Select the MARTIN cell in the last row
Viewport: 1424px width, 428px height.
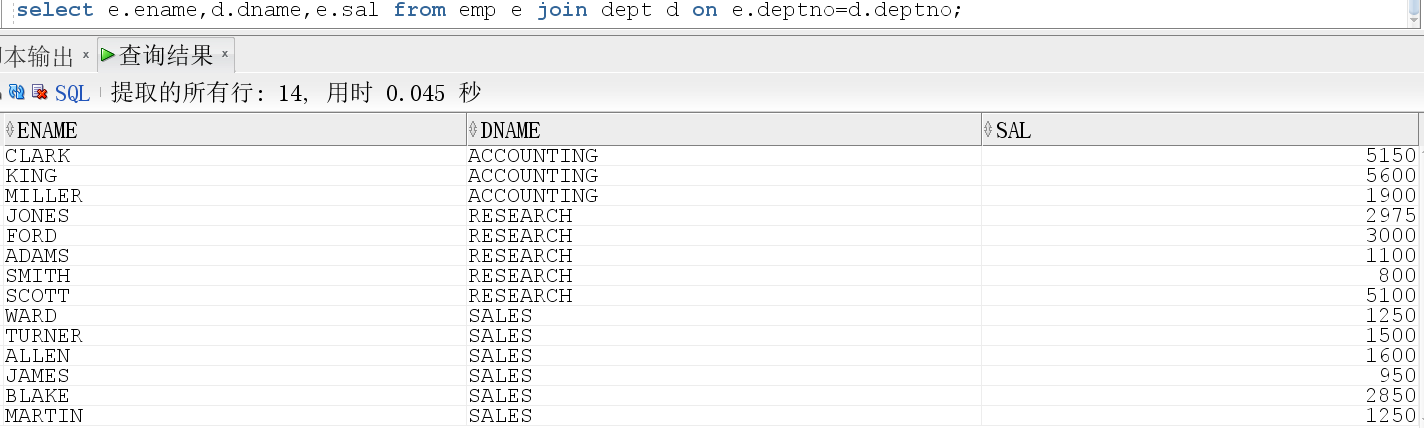pyautogui.click(x=44, y=416)
